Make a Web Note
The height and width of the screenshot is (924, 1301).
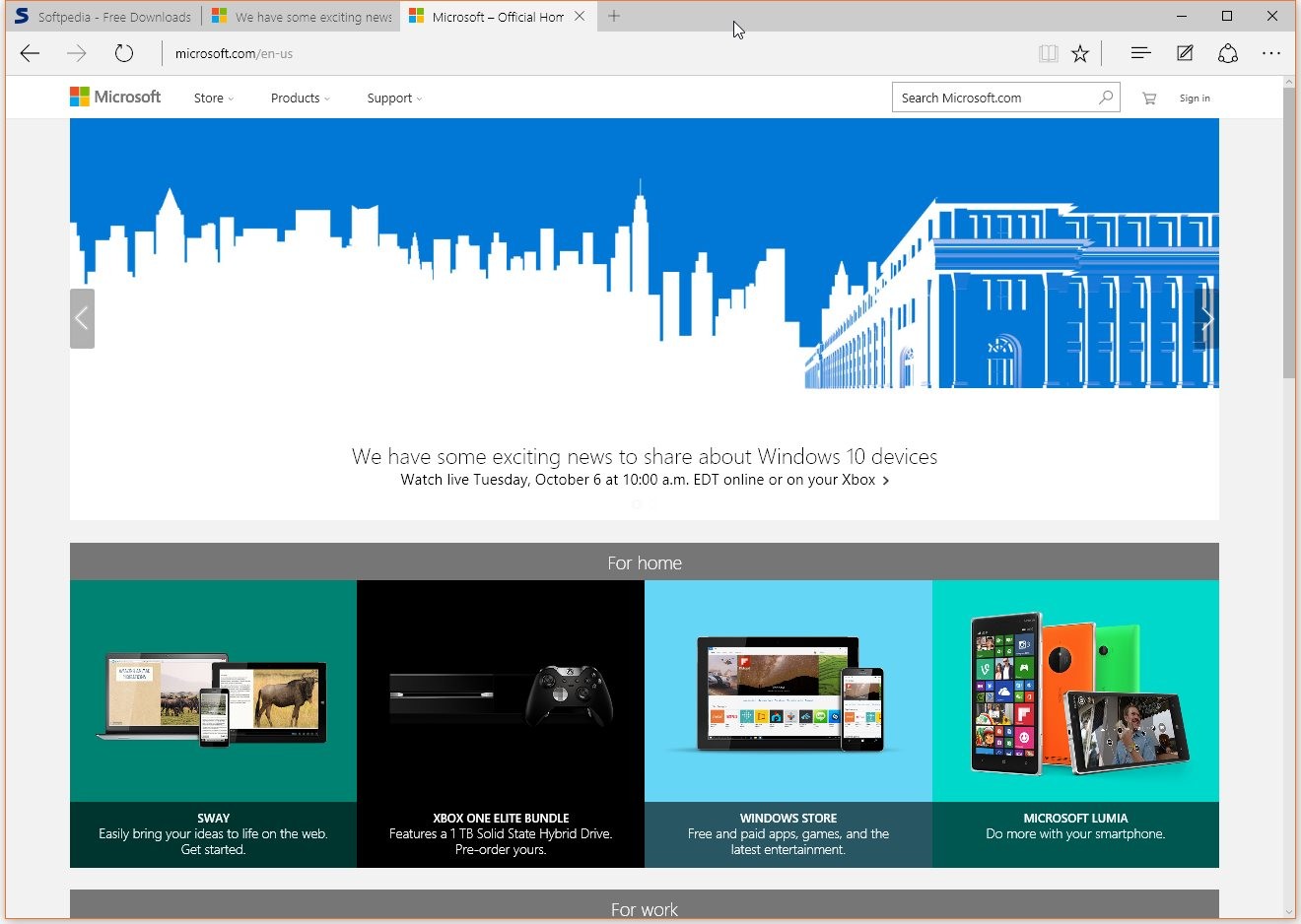pos(1185,53)
